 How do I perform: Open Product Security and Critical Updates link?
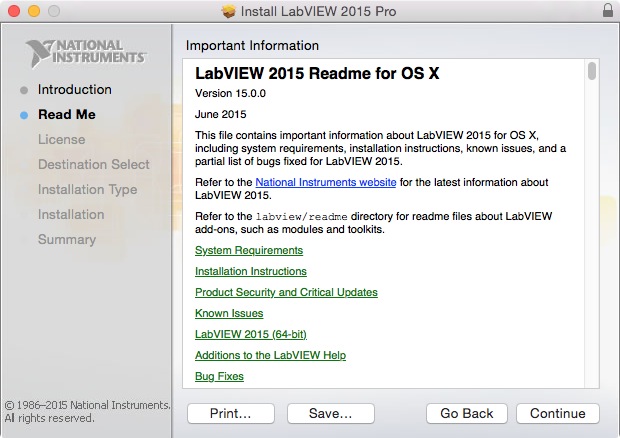(286, 292)
